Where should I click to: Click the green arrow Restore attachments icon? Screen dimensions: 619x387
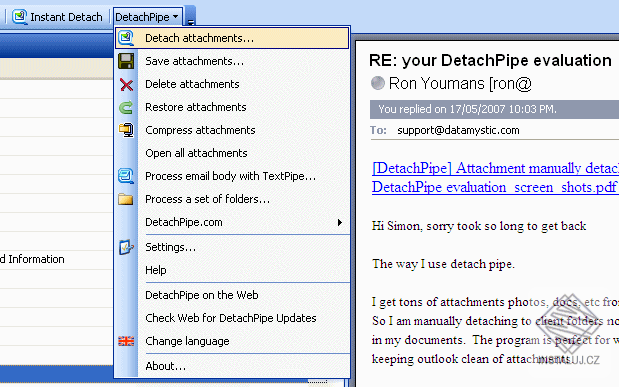coord(126,107)
